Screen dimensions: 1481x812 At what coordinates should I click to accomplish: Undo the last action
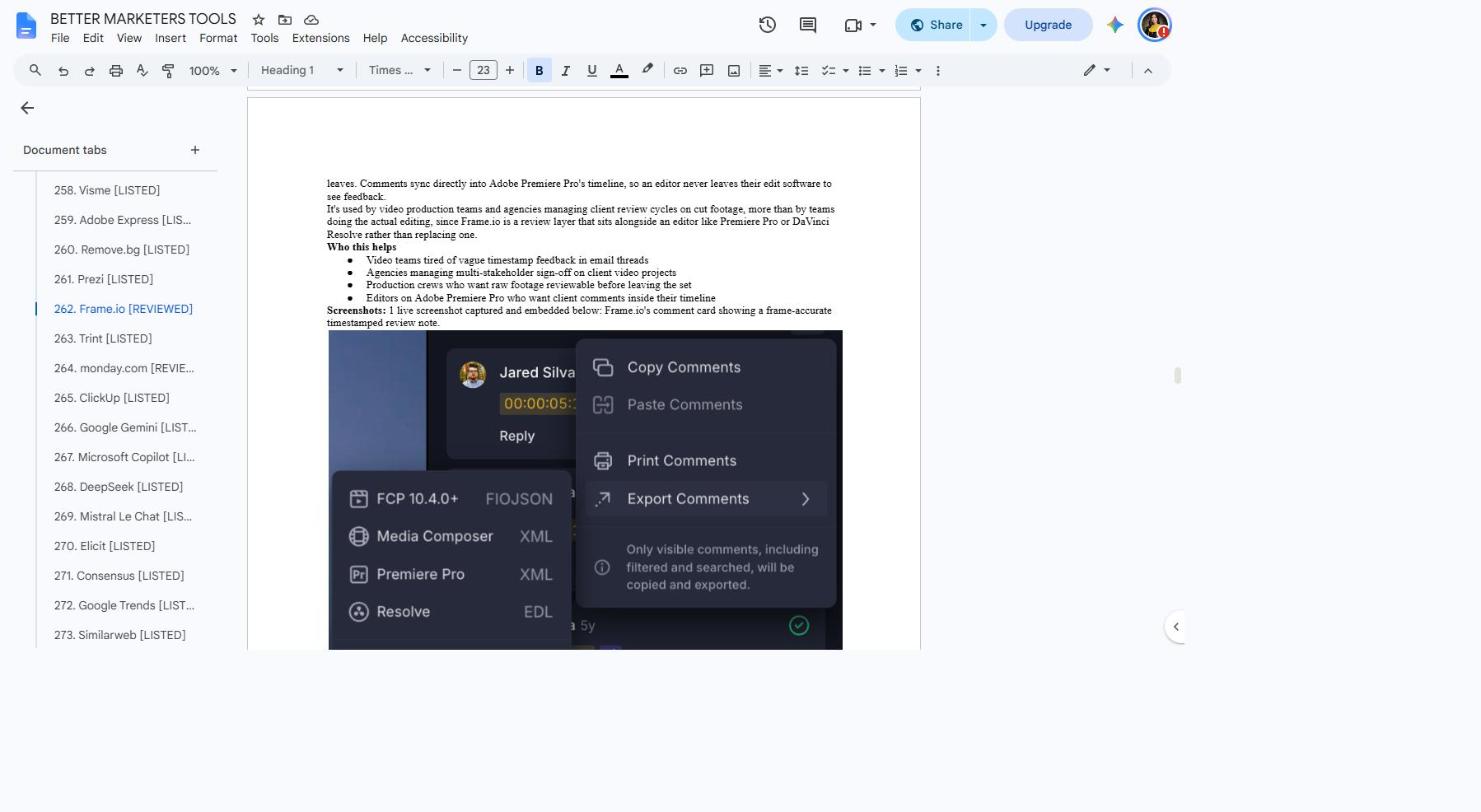[x=63, y=70]
